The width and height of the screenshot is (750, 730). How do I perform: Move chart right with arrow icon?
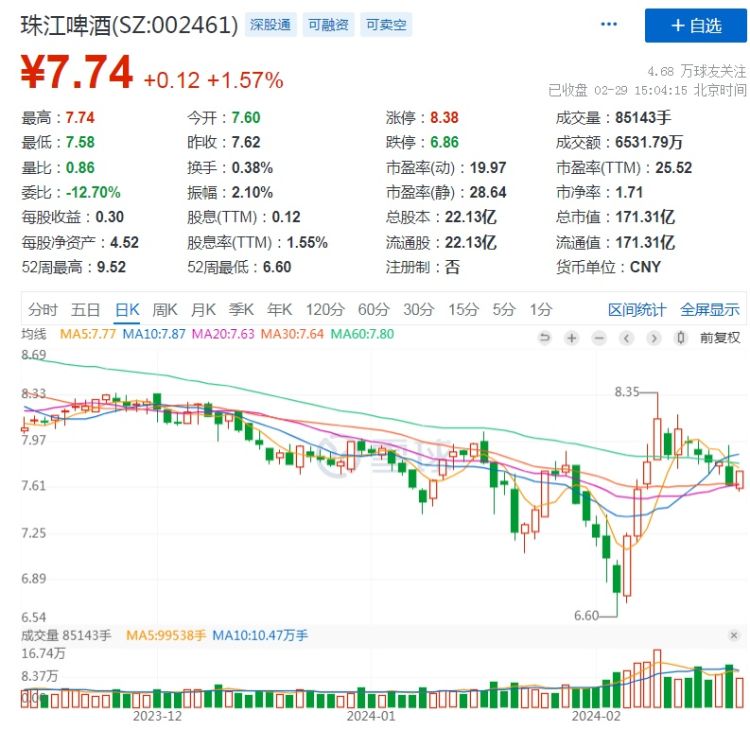[653, 338]
